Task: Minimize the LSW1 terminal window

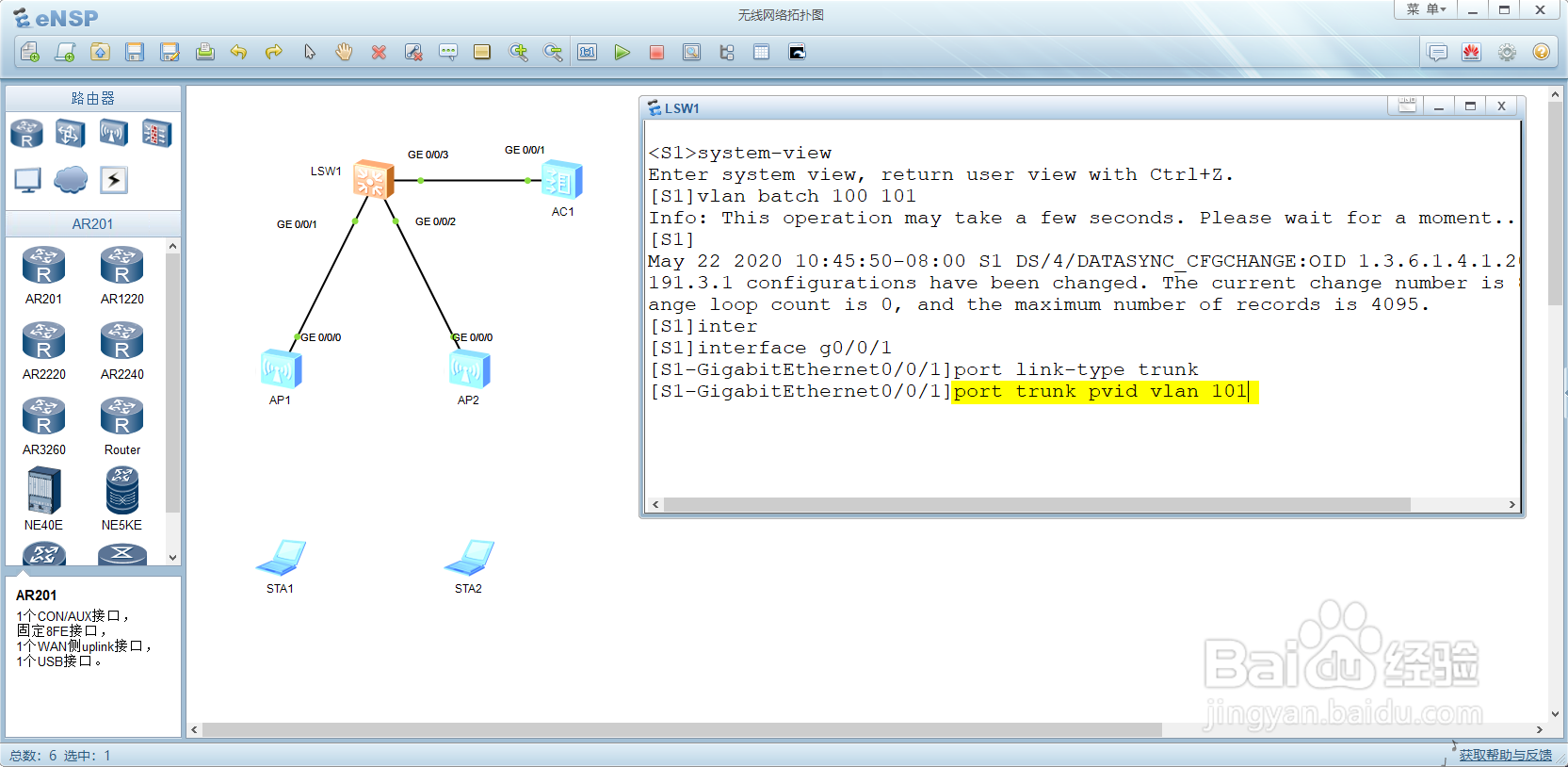Action: tap(1439, 106)
